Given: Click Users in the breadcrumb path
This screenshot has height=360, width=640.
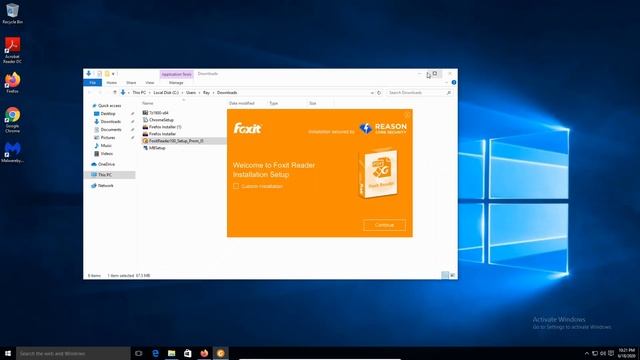Looking at the screenshot, I should click(191, 93).
